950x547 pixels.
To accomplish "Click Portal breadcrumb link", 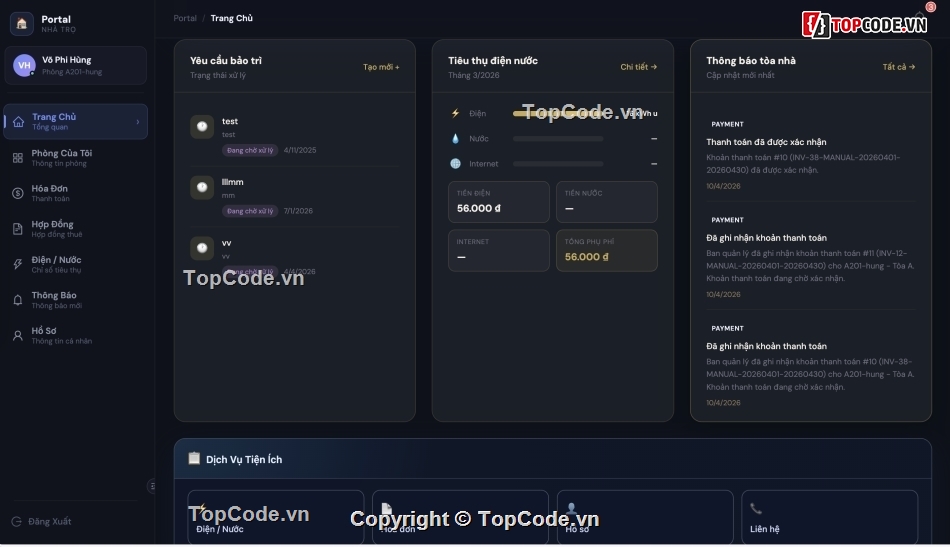I will [185, 18].
